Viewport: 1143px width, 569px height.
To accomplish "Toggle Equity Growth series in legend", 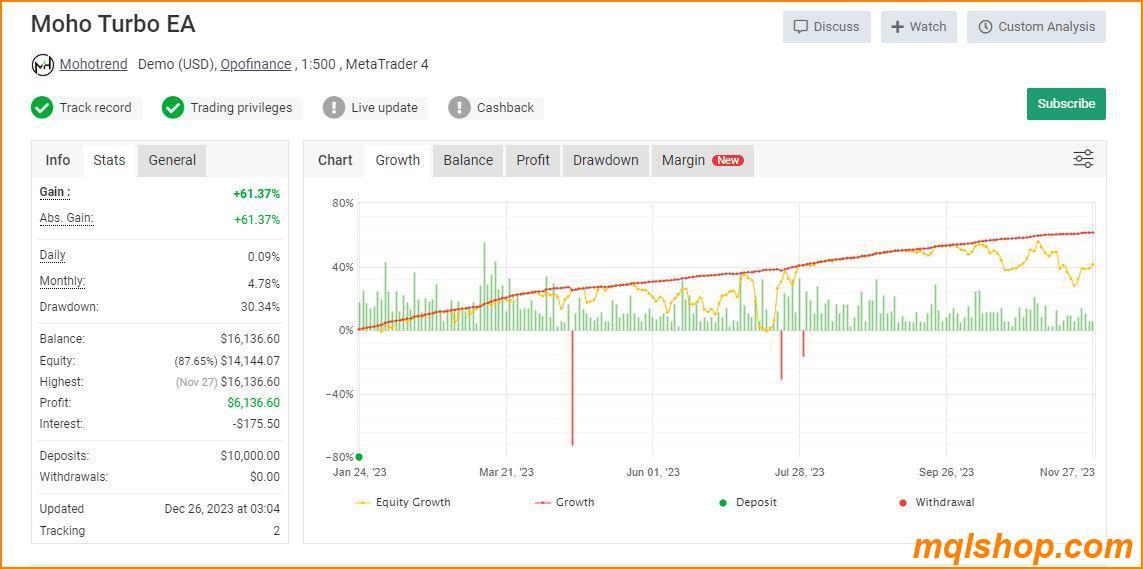I will (403, 502).
